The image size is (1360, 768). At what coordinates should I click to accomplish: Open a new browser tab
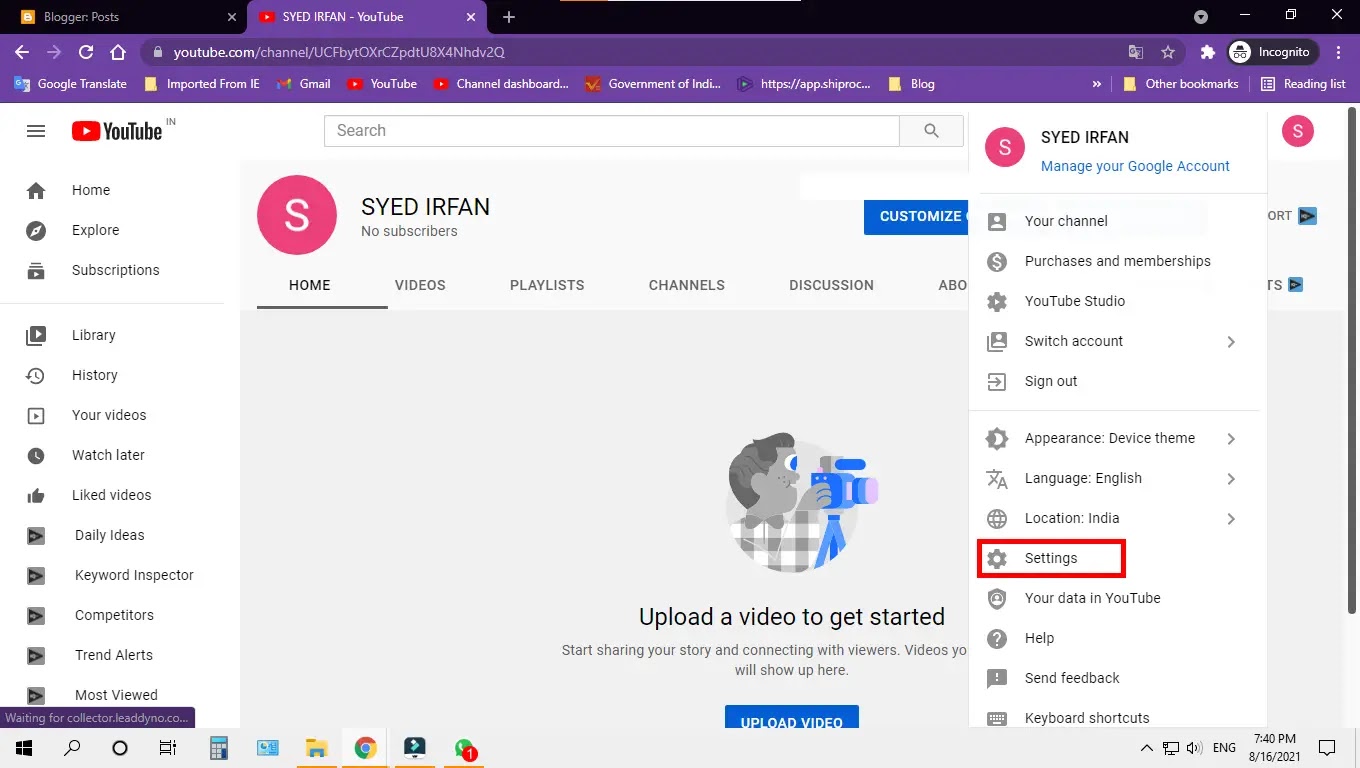[509, 17]
